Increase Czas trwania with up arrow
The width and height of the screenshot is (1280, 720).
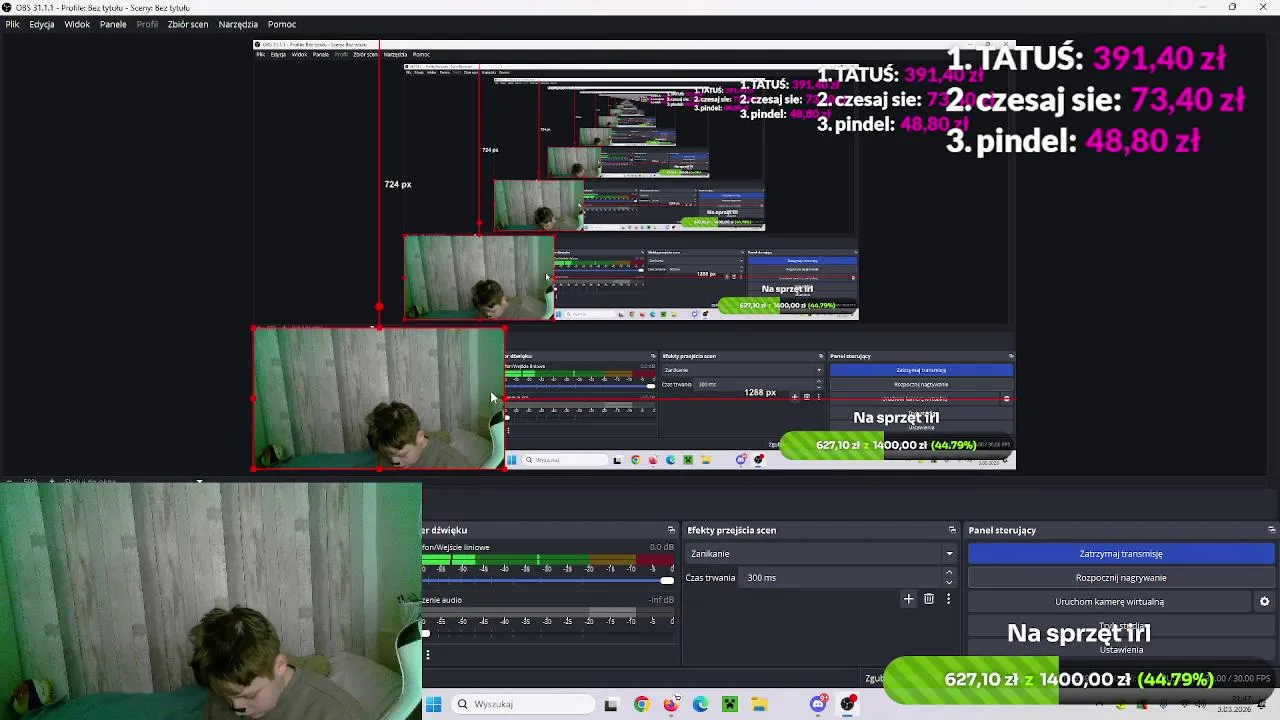[x=949, y=573]
